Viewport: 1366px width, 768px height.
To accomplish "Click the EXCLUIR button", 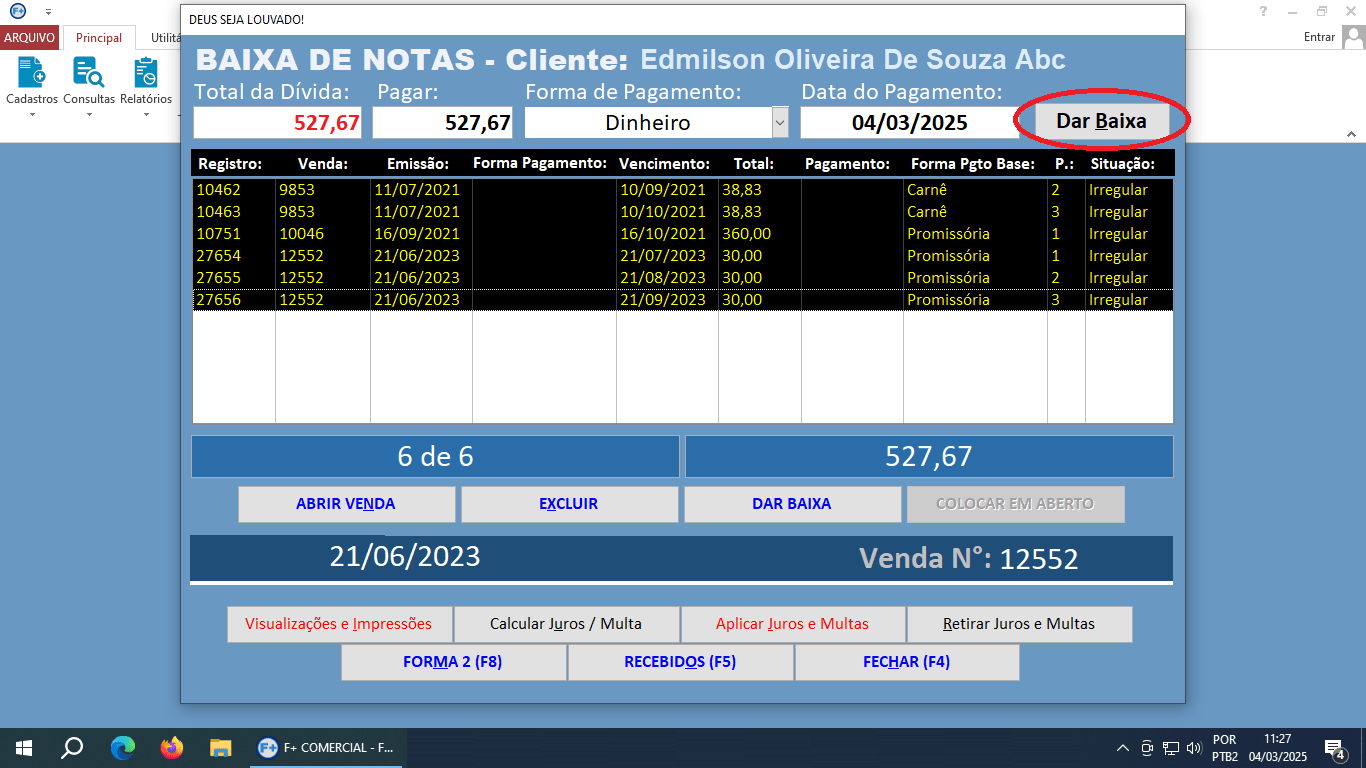I will [569, 504].
